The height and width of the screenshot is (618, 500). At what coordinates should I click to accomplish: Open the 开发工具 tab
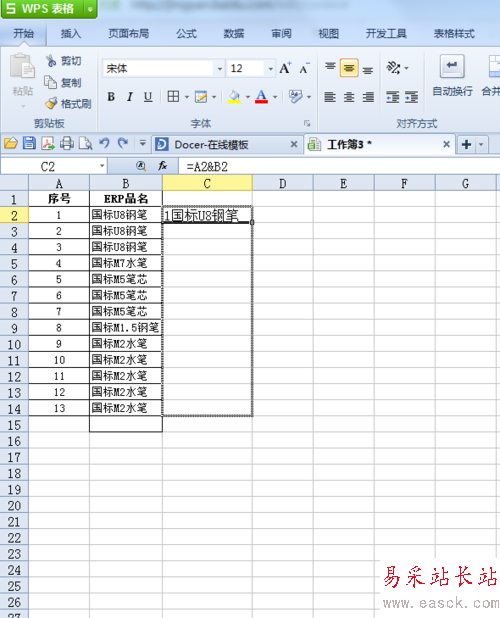click(386, 34)
